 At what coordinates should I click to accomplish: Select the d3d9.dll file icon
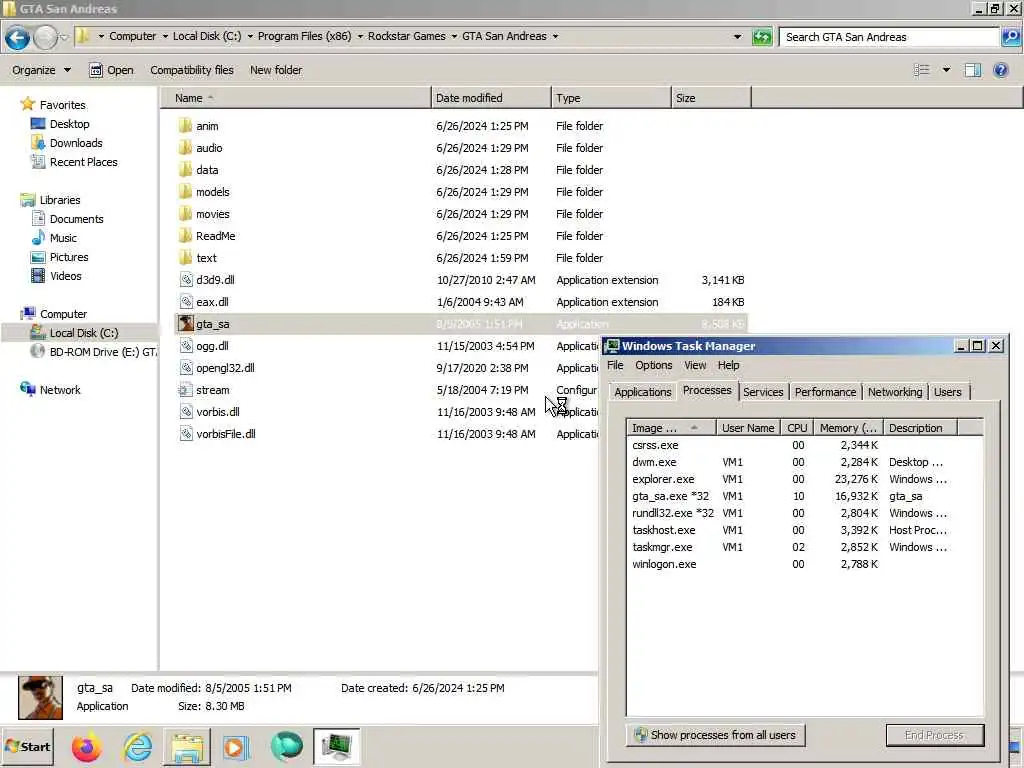(x=186, y=280)
